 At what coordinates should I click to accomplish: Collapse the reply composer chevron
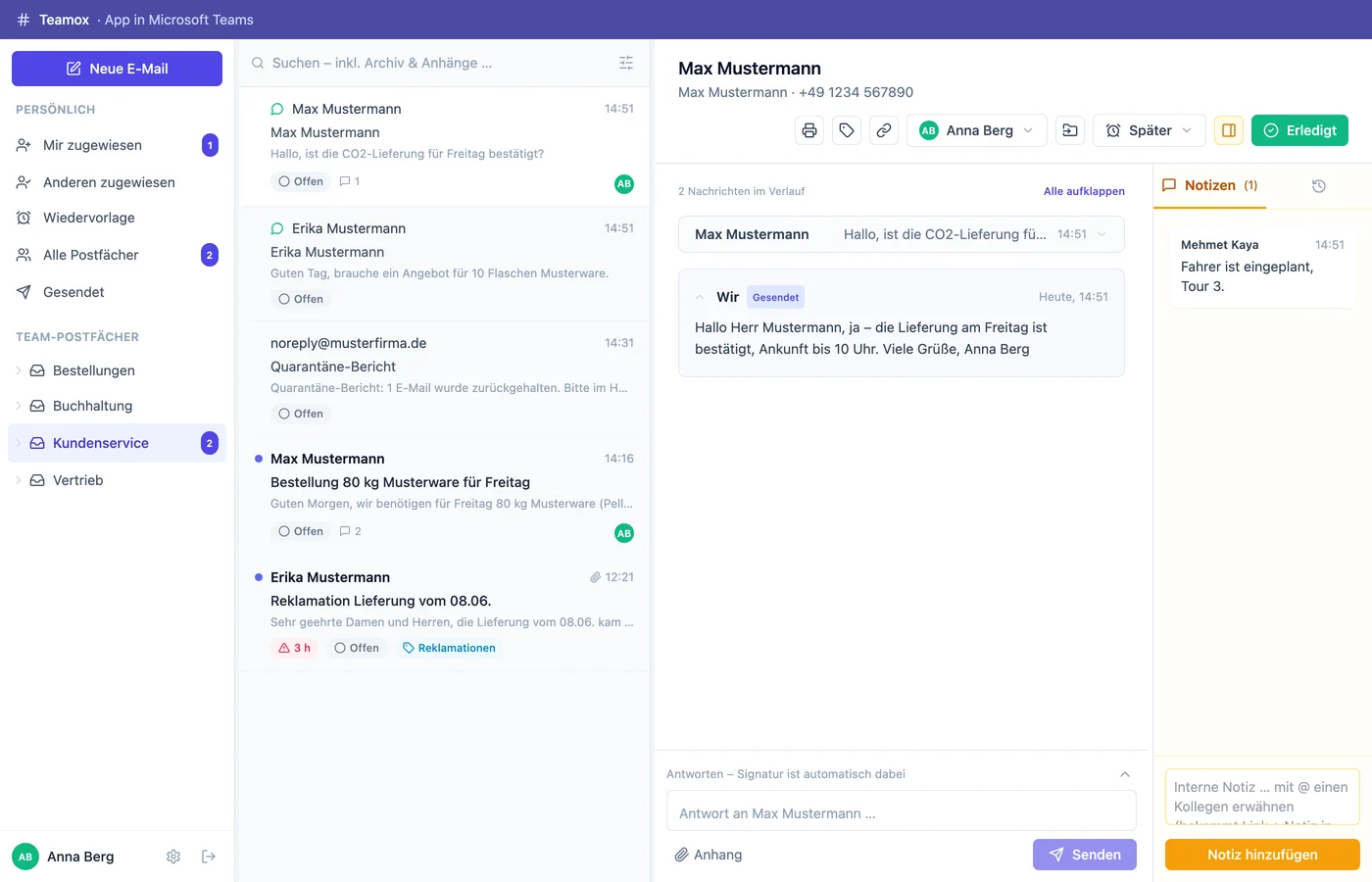pos(1125,774)
